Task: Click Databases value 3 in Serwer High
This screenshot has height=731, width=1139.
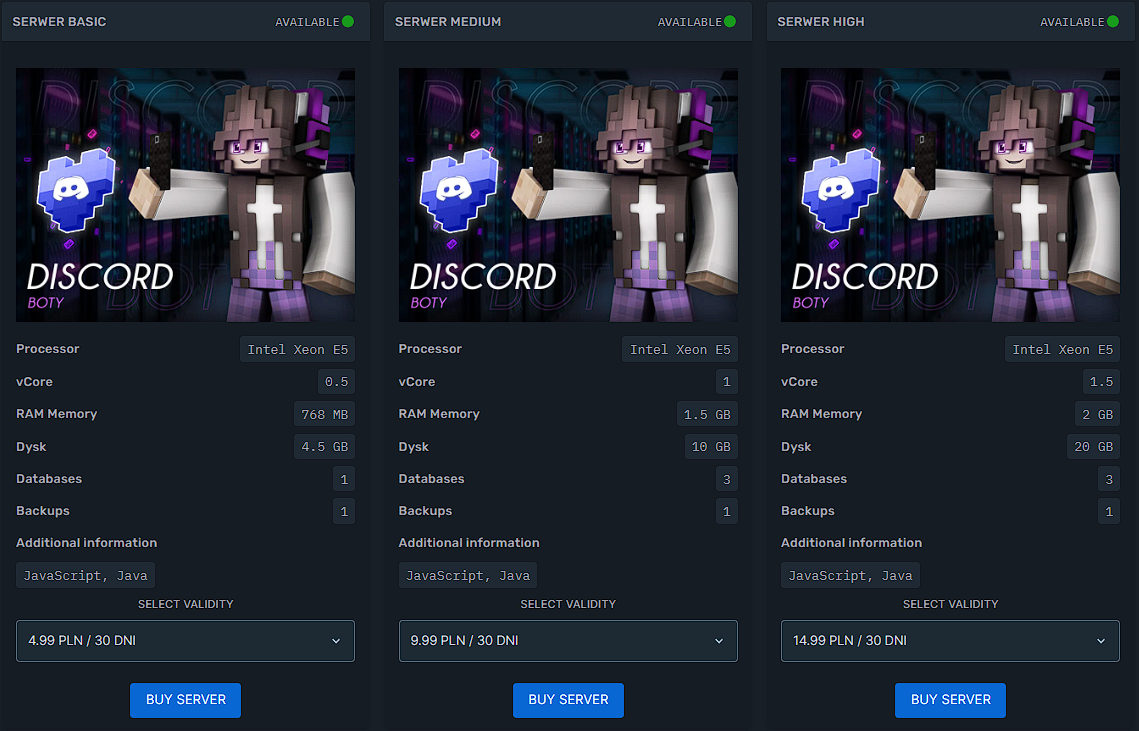Action: point(1108,479)
